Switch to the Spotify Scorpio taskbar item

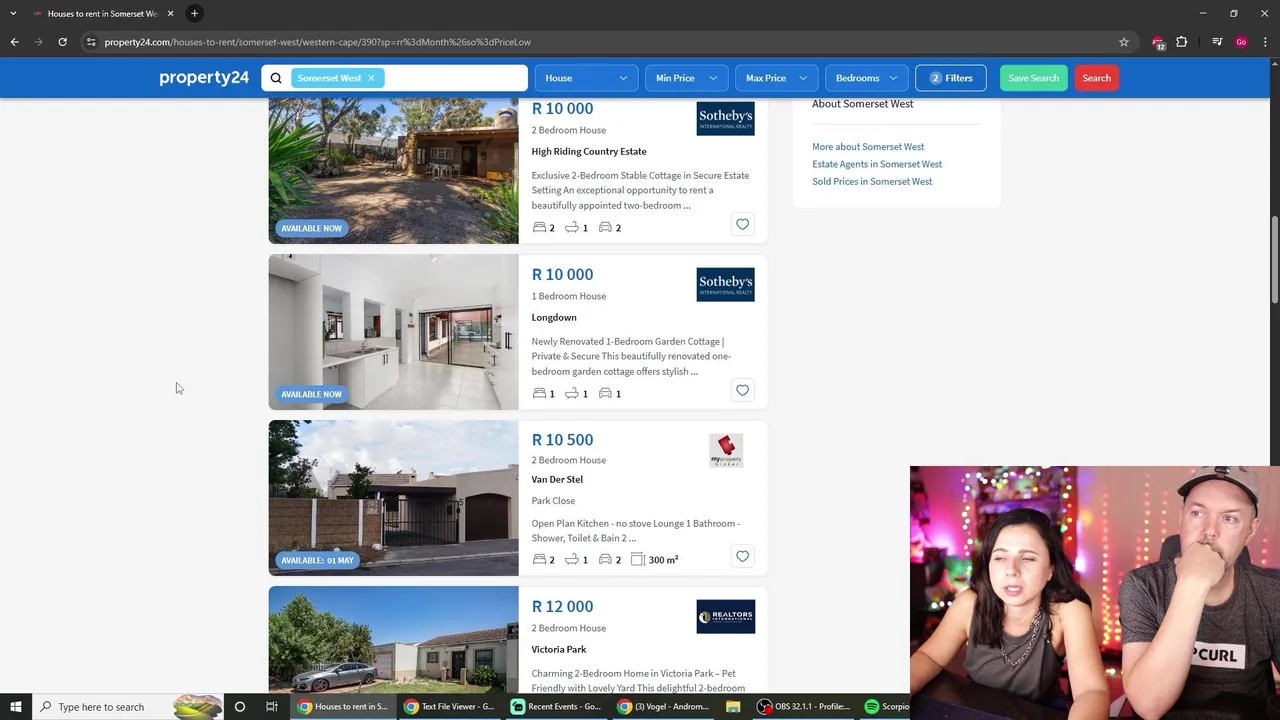[886, 707]
